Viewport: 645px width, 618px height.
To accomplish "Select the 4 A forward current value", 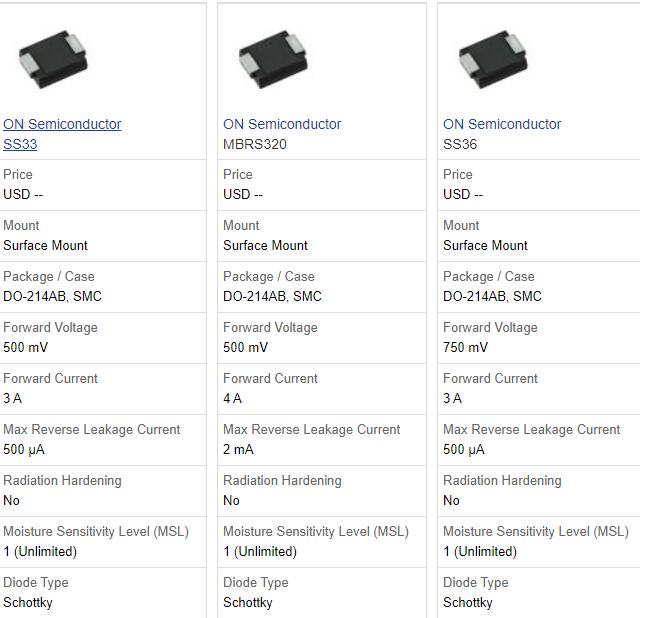I will [232, 398].
